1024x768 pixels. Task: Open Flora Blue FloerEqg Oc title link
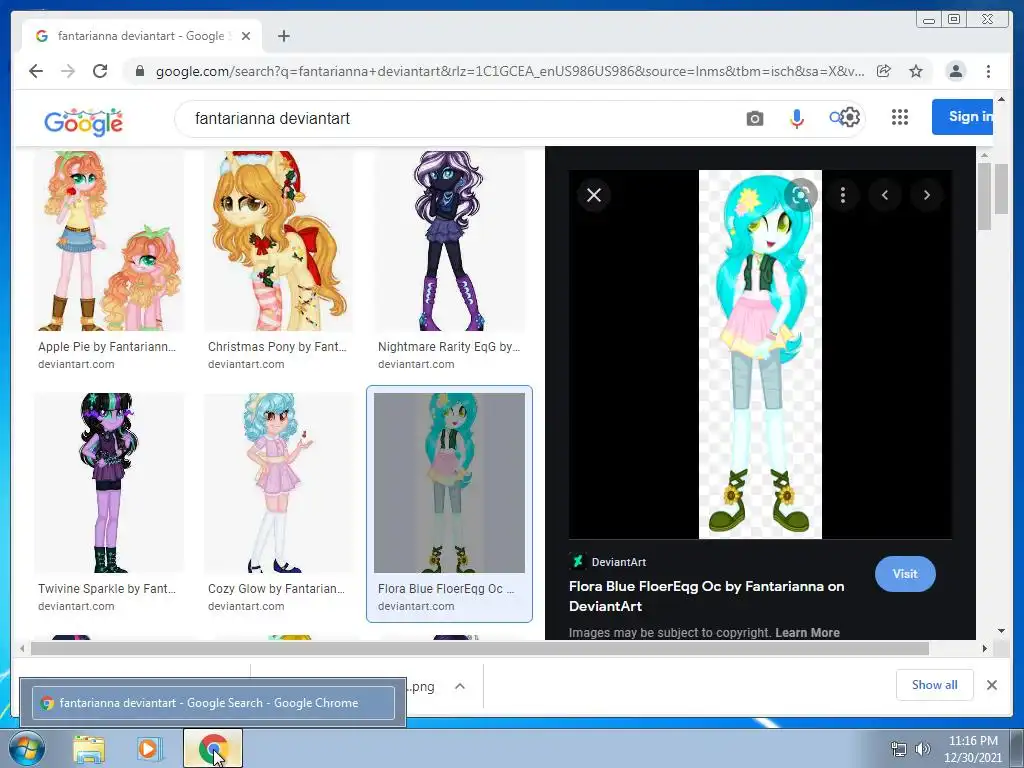706,596
